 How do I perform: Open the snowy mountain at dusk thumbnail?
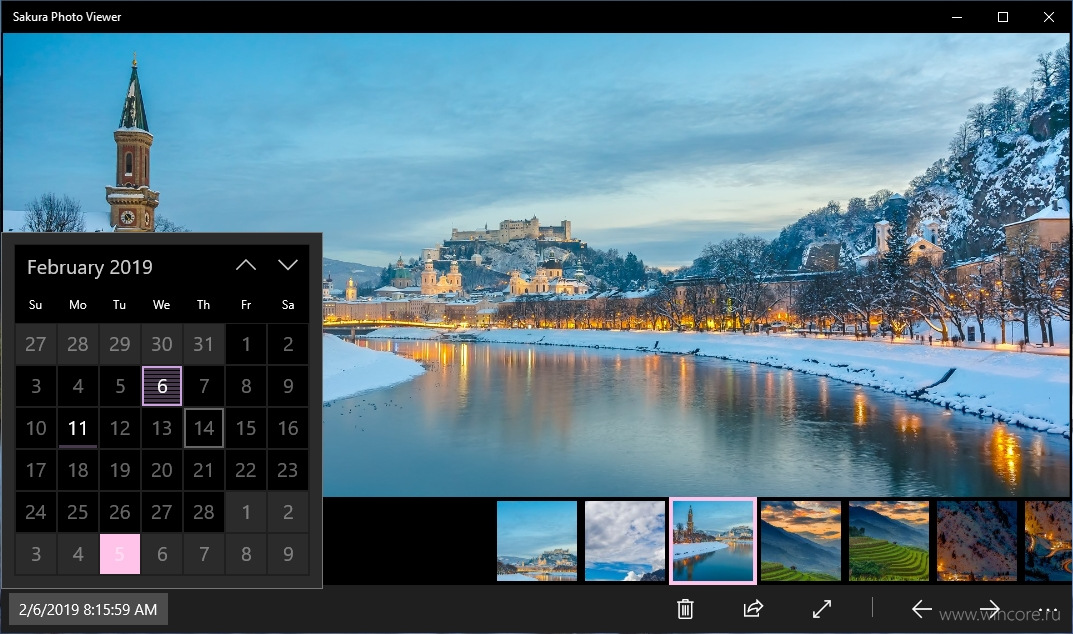click(977, 541)
